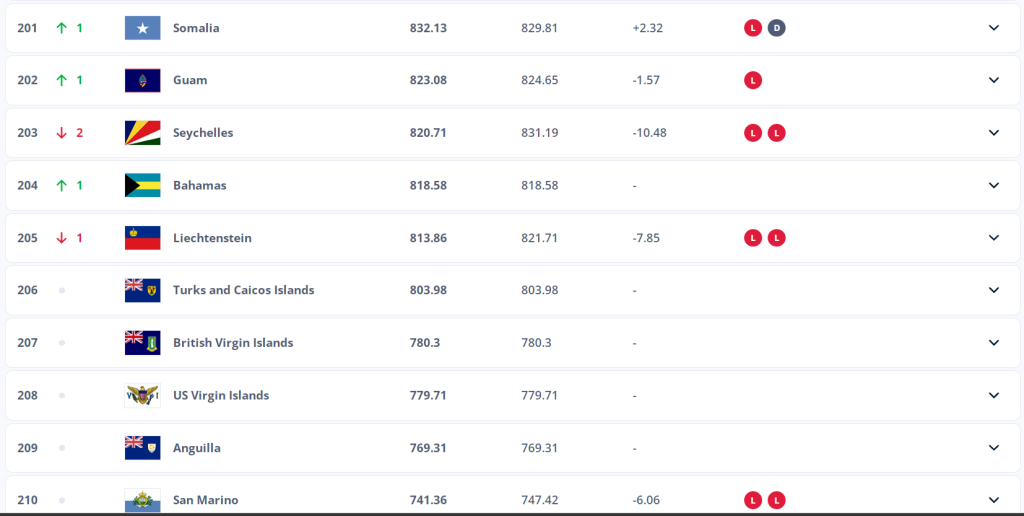Click Guam's loss result badge

click(x=752, y=80)
